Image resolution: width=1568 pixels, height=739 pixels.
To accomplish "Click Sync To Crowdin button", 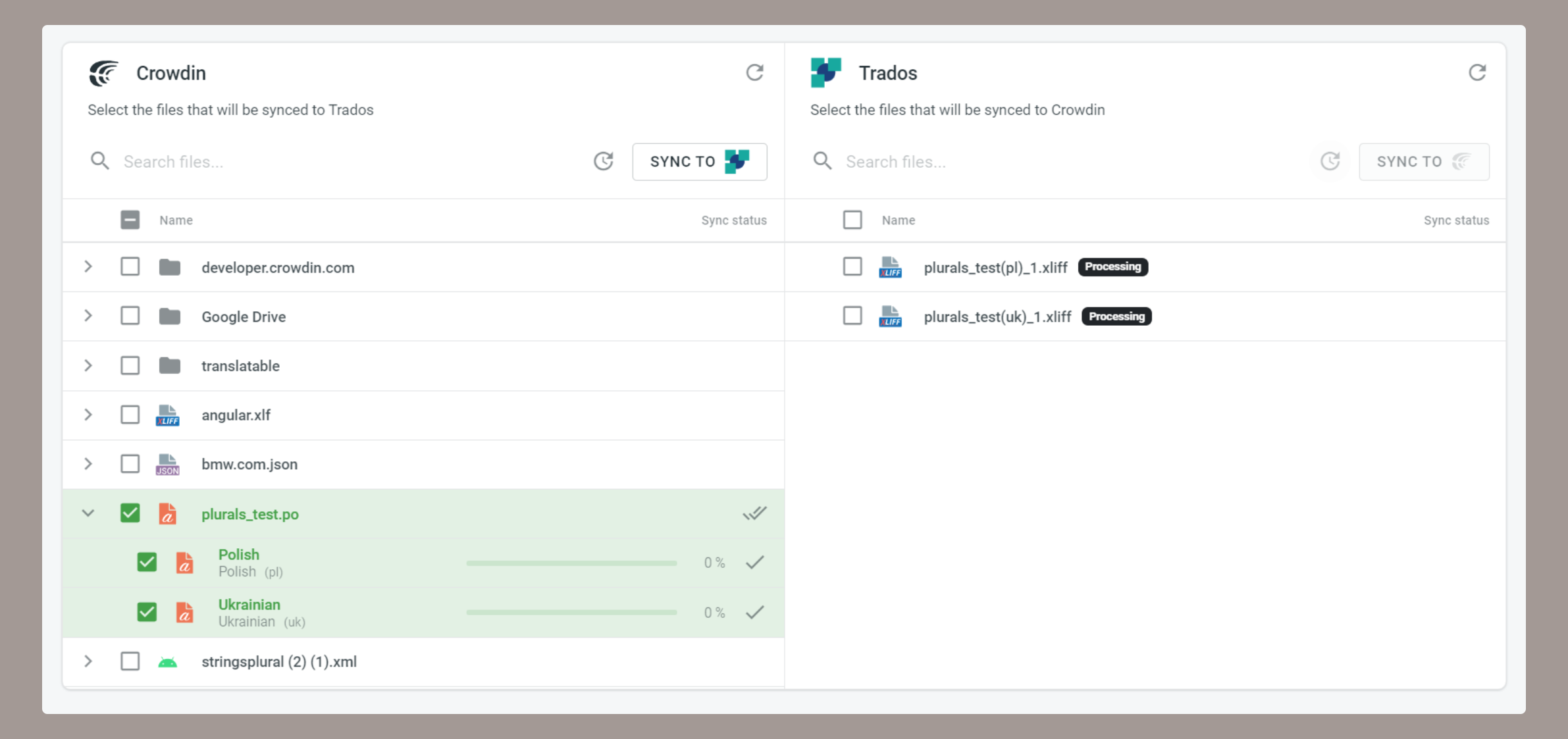I will pyautogui.click(x=1424, y=162).
